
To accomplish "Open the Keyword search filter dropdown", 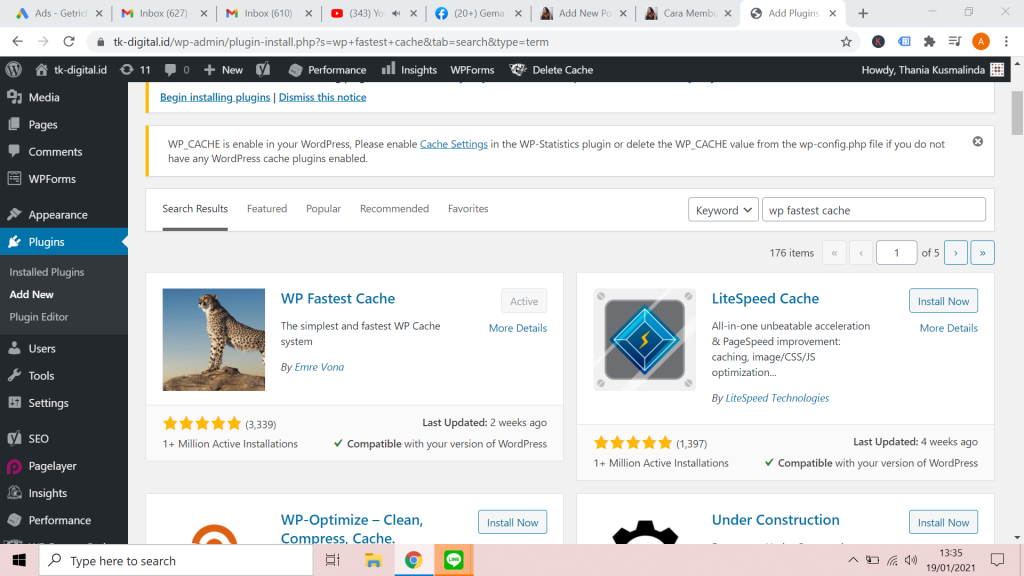I will (x=723, y=209).
